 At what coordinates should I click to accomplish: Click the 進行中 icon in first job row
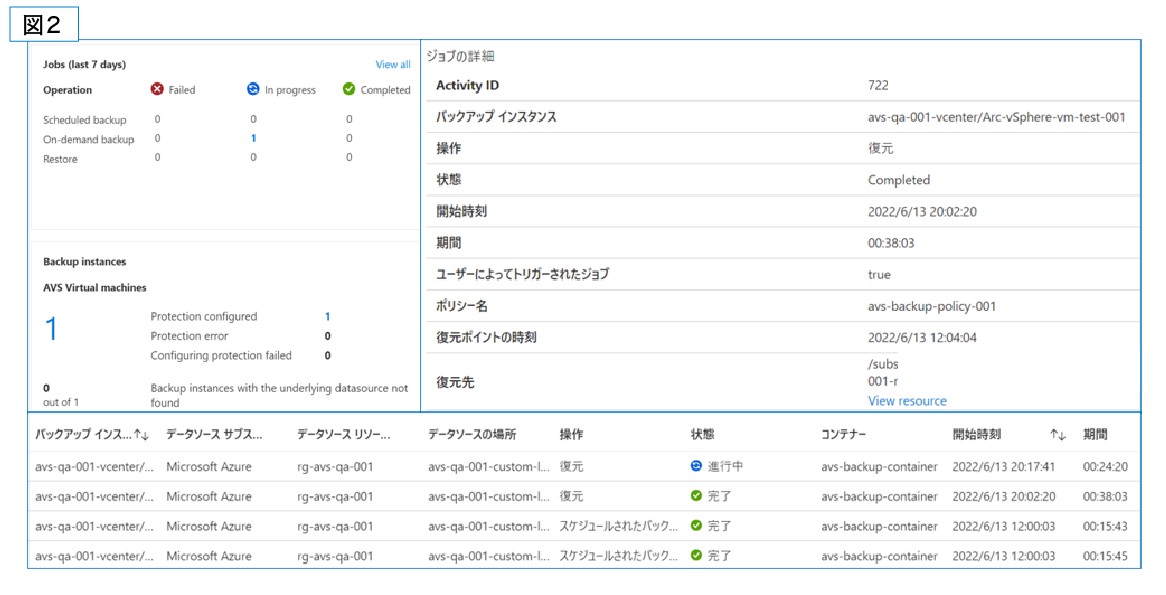[x=696, y=466]
